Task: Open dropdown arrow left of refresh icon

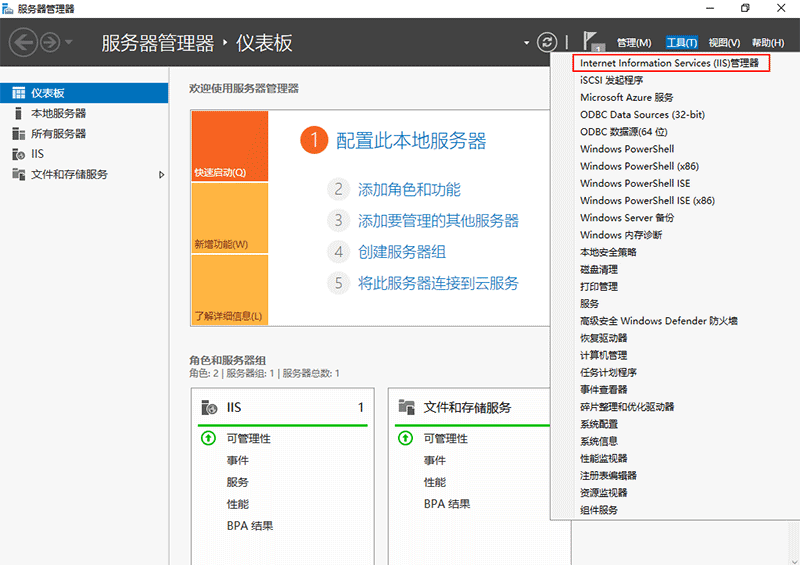Action: pos(527,43)
